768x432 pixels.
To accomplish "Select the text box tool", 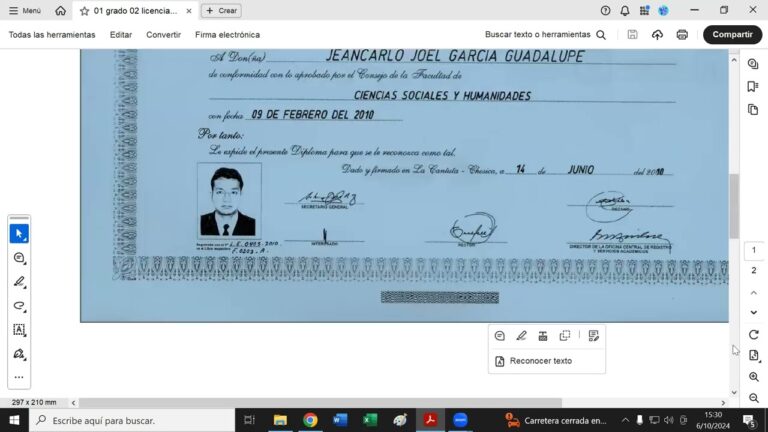I will (x=19, y=330).
